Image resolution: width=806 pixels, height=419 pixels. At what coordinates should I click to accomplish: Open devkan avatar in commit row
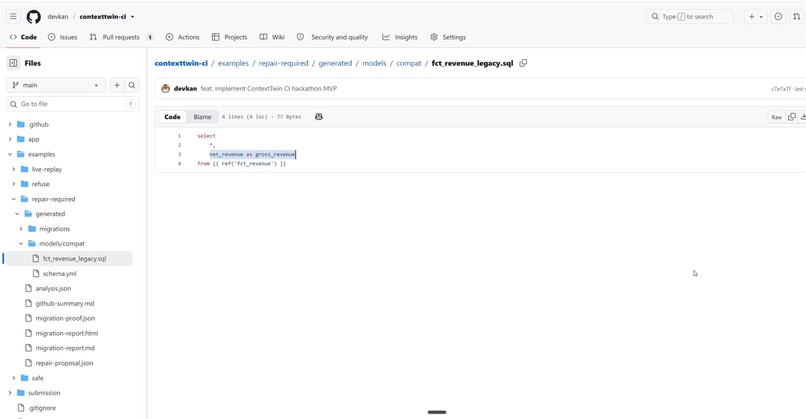pos(166,88)
